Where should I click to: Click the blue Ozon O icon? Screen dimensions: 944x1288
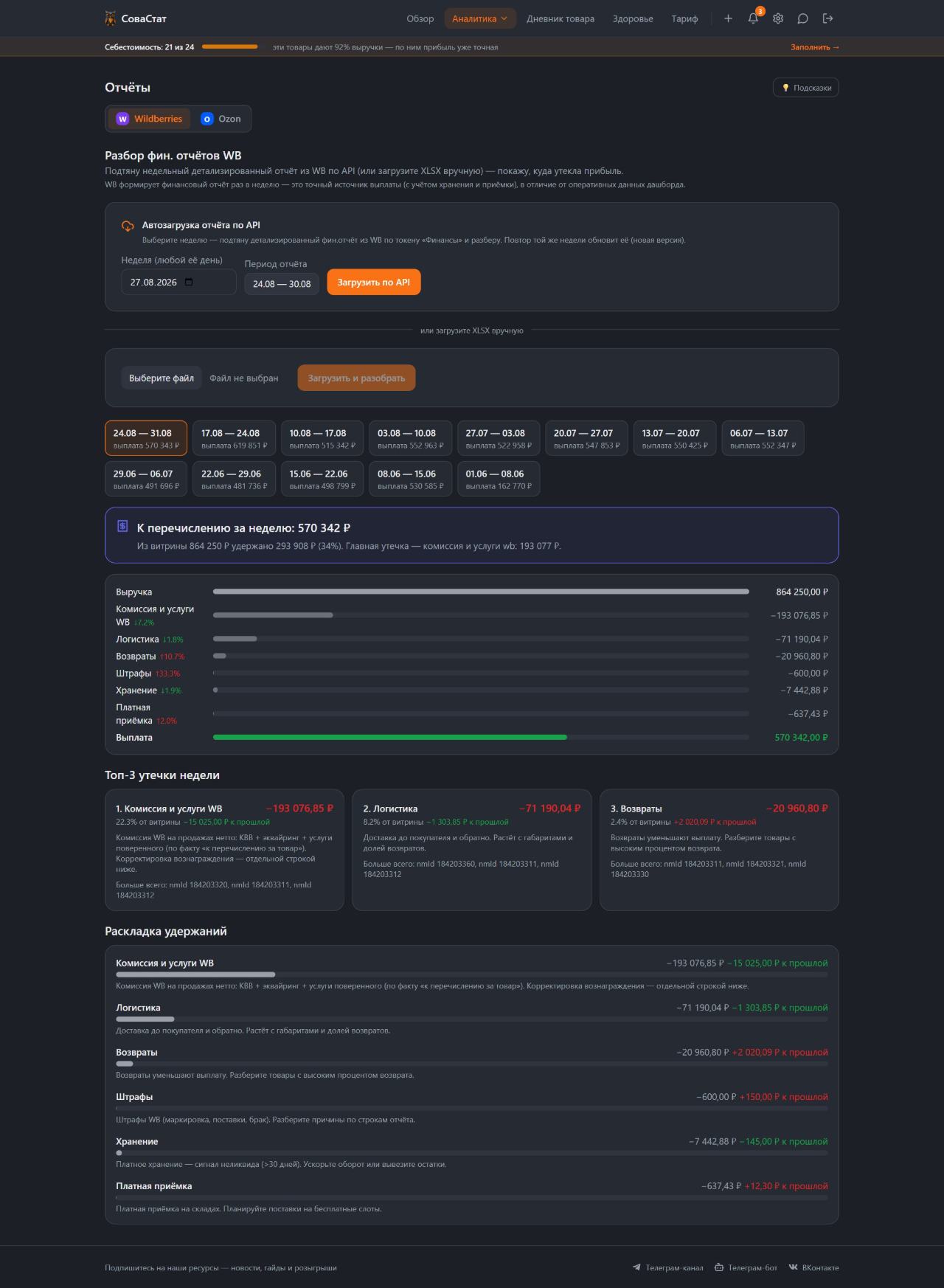click(x=207, y=119)
